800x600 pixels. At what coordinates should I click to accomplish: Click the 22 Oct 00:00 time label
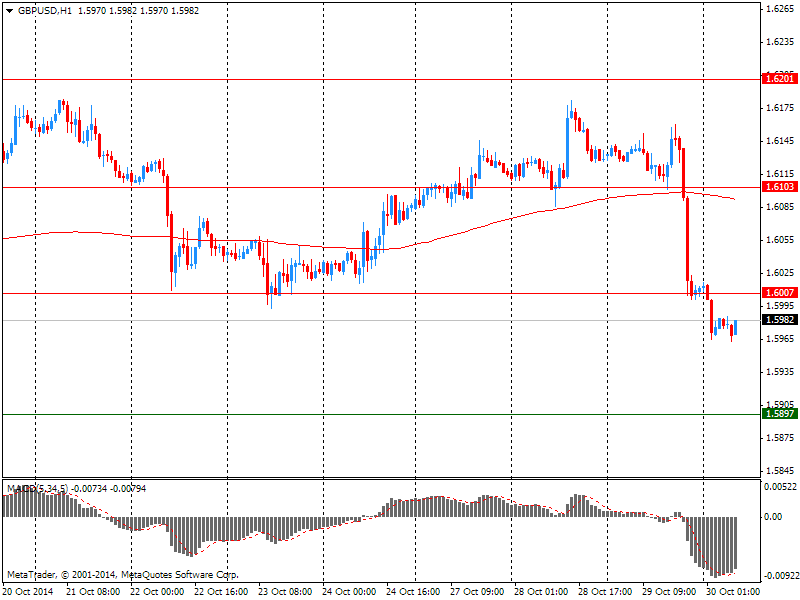click(158, 591)
